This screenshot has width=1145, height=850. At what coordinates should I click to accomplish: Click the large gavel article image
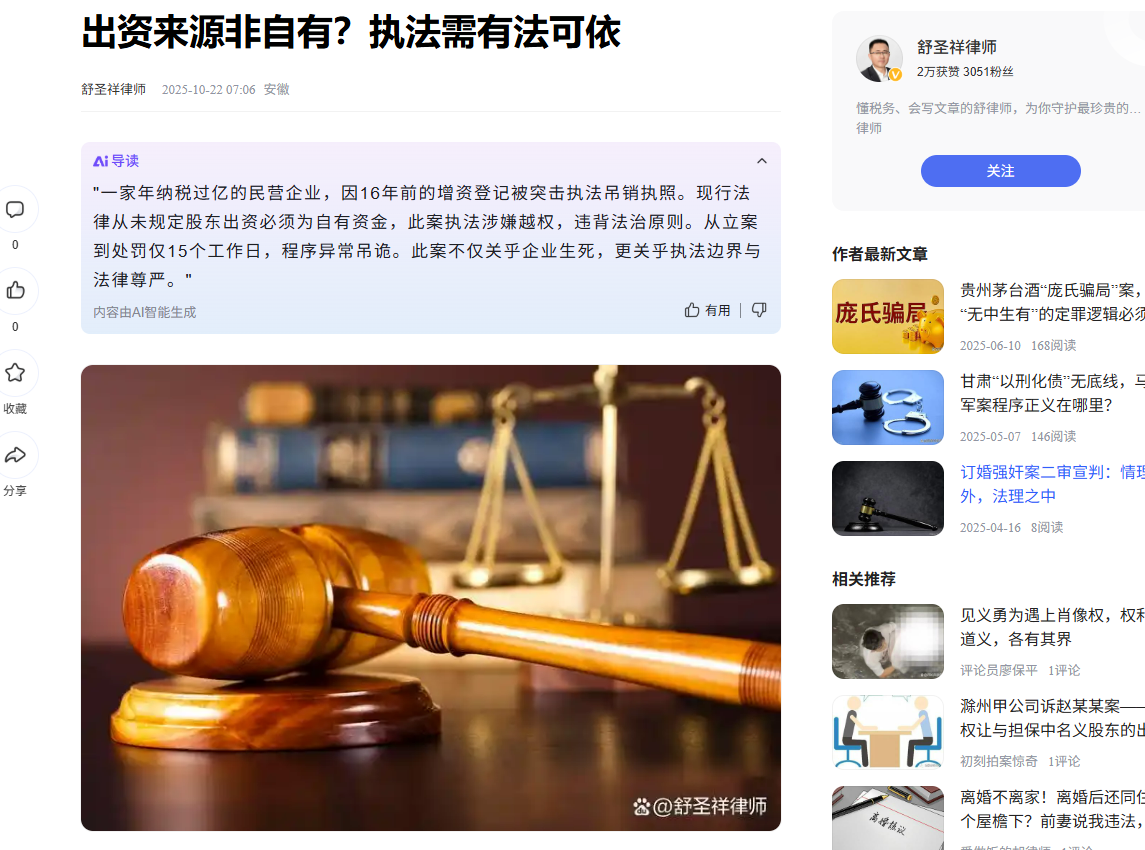point(431,598)
